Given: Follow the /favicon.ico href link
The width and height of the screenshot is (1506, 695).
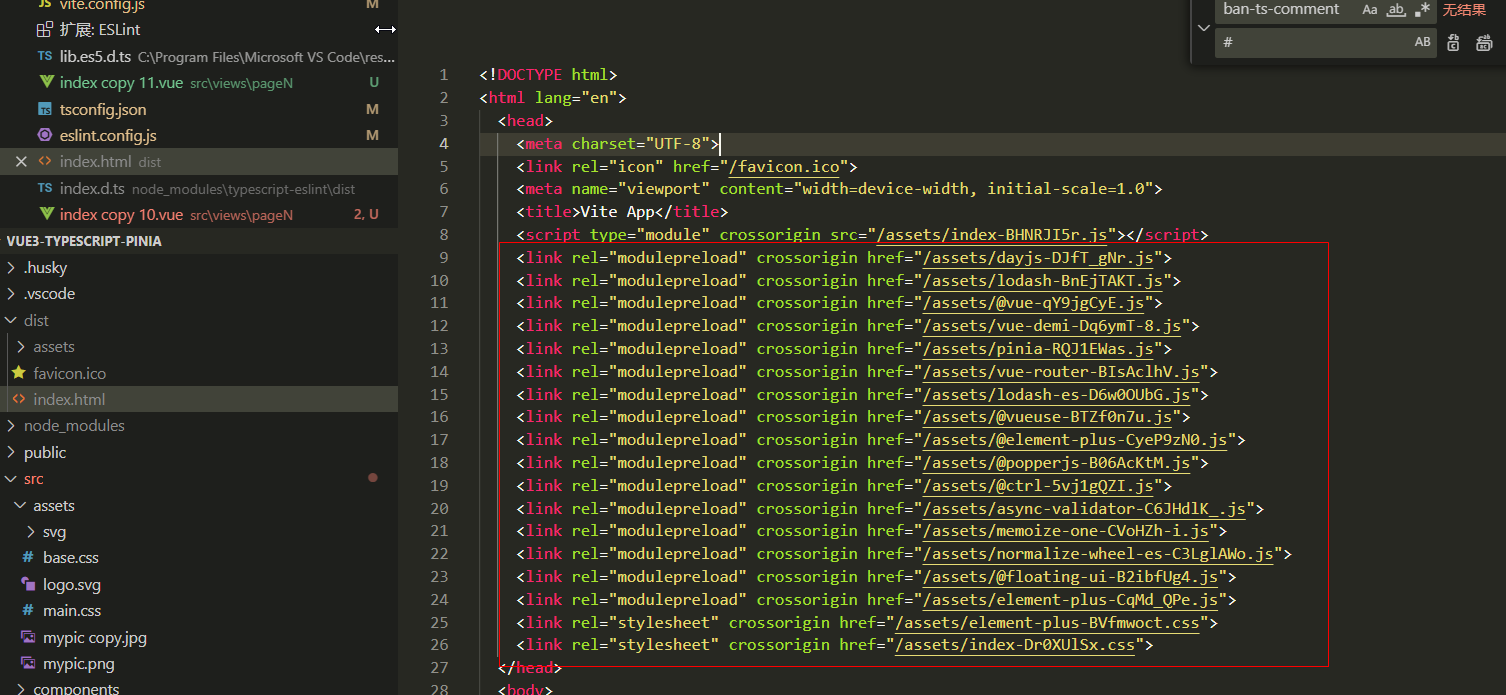Looking at the screenshot, I should [x=784, y=166].
